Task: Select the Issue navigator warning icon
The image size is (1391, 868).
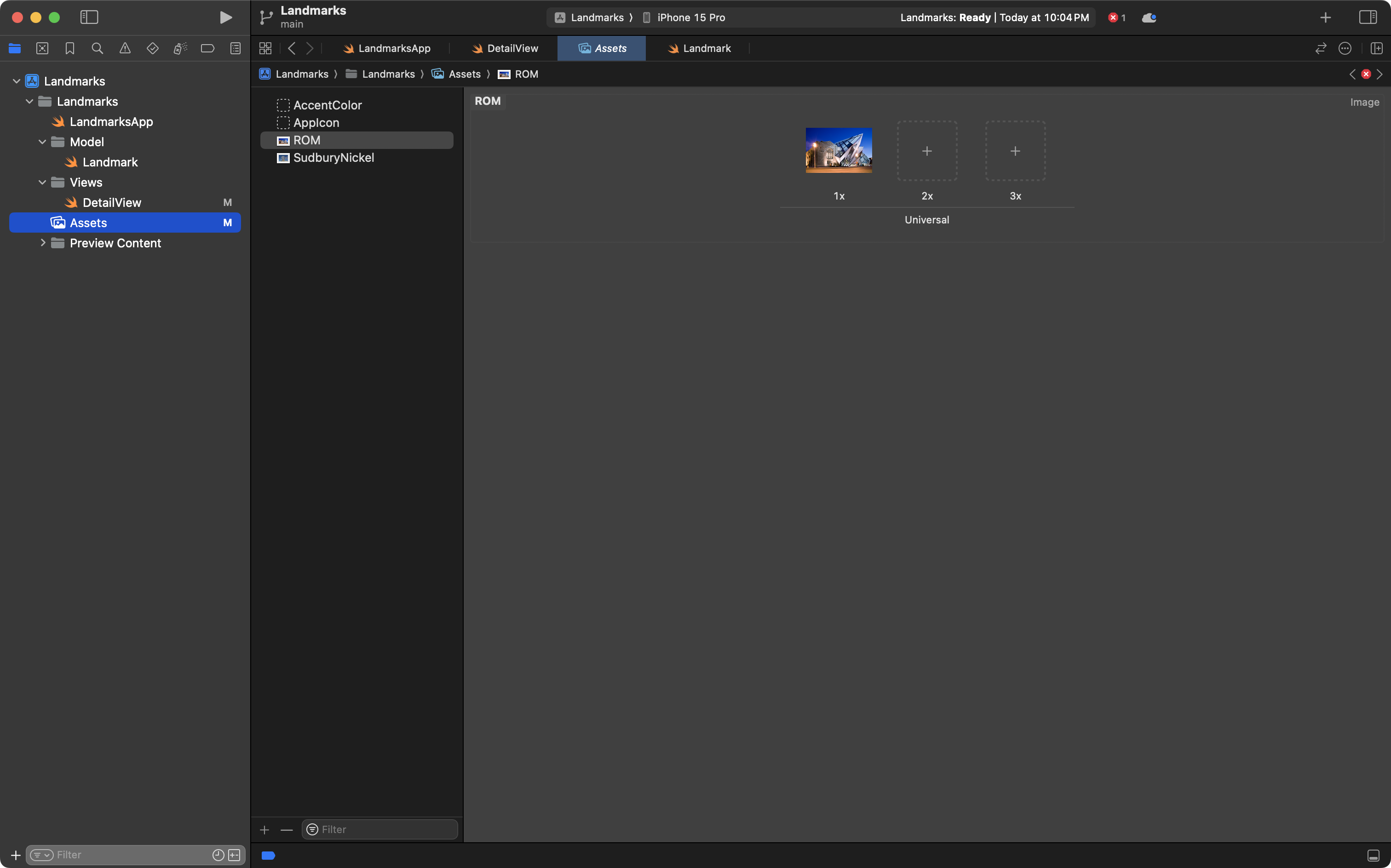Action: tap(125, 48)
